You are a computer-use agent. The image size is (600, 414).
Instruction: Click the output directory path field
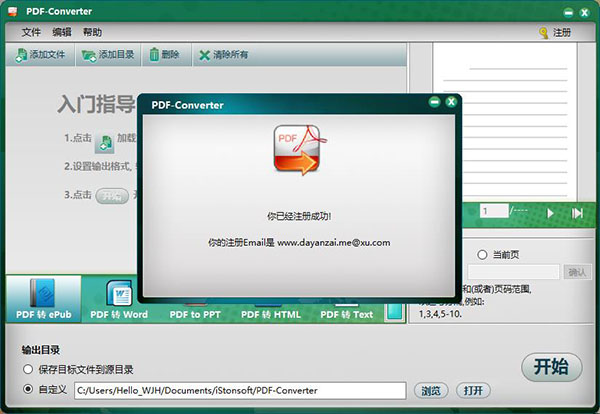[x=240, y=390]
